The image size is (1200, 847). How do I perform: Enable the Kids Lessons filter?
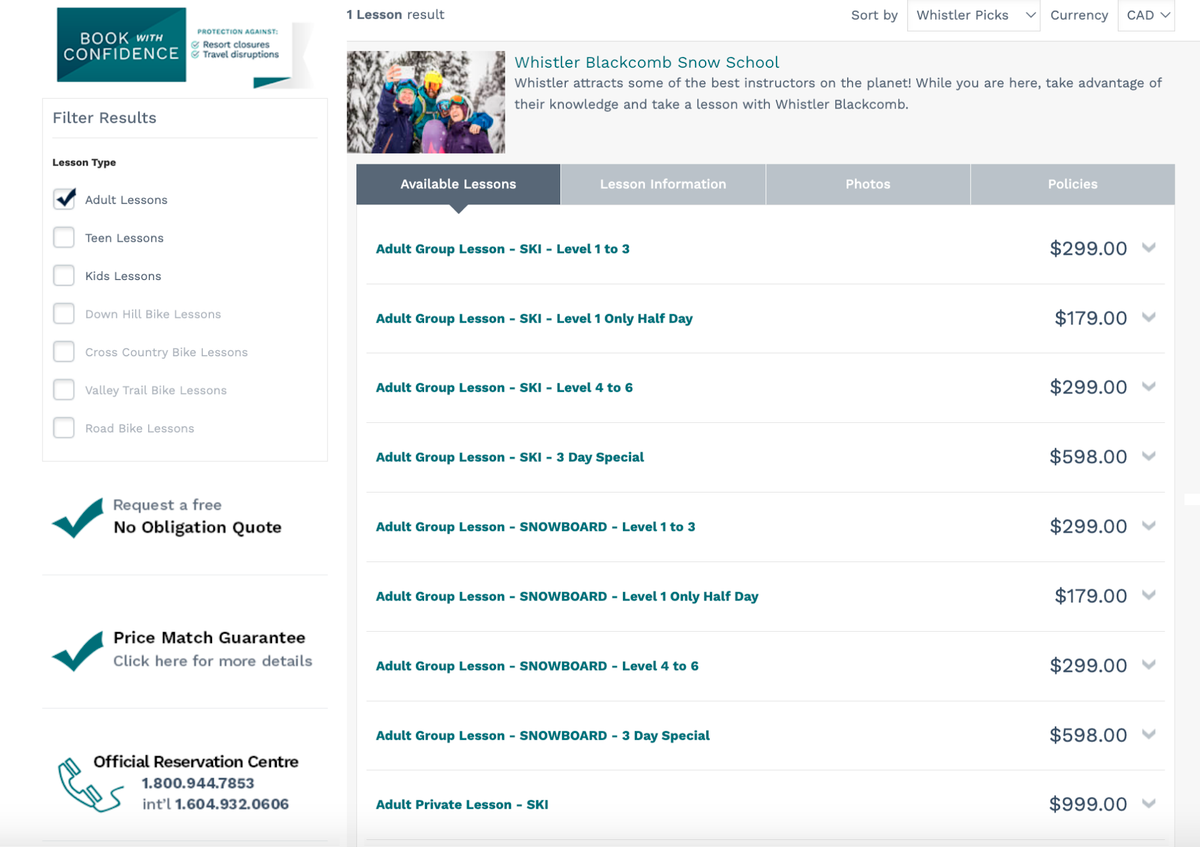coord(64,275)
